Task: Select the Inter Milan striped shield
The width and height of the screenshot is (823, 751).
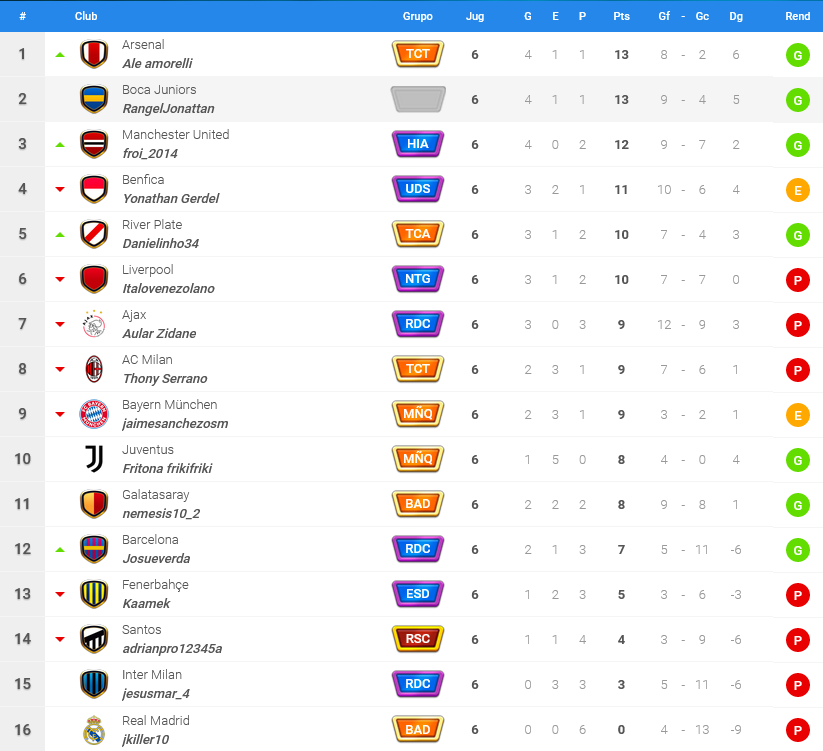Action: pyautogui.click(x=94, y=684)
